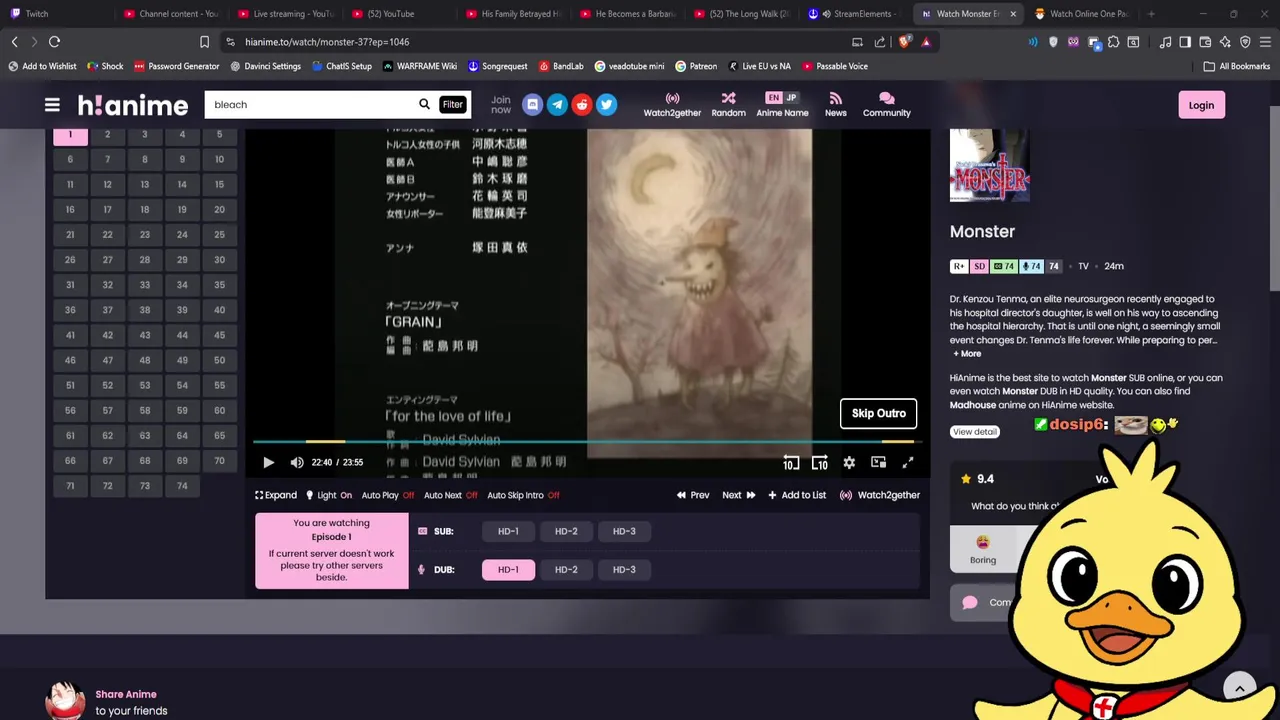This screenshot has height=720, width=1280.
Task: Switch to the Live streaming YouTube tab
Action: click(287, 14)
